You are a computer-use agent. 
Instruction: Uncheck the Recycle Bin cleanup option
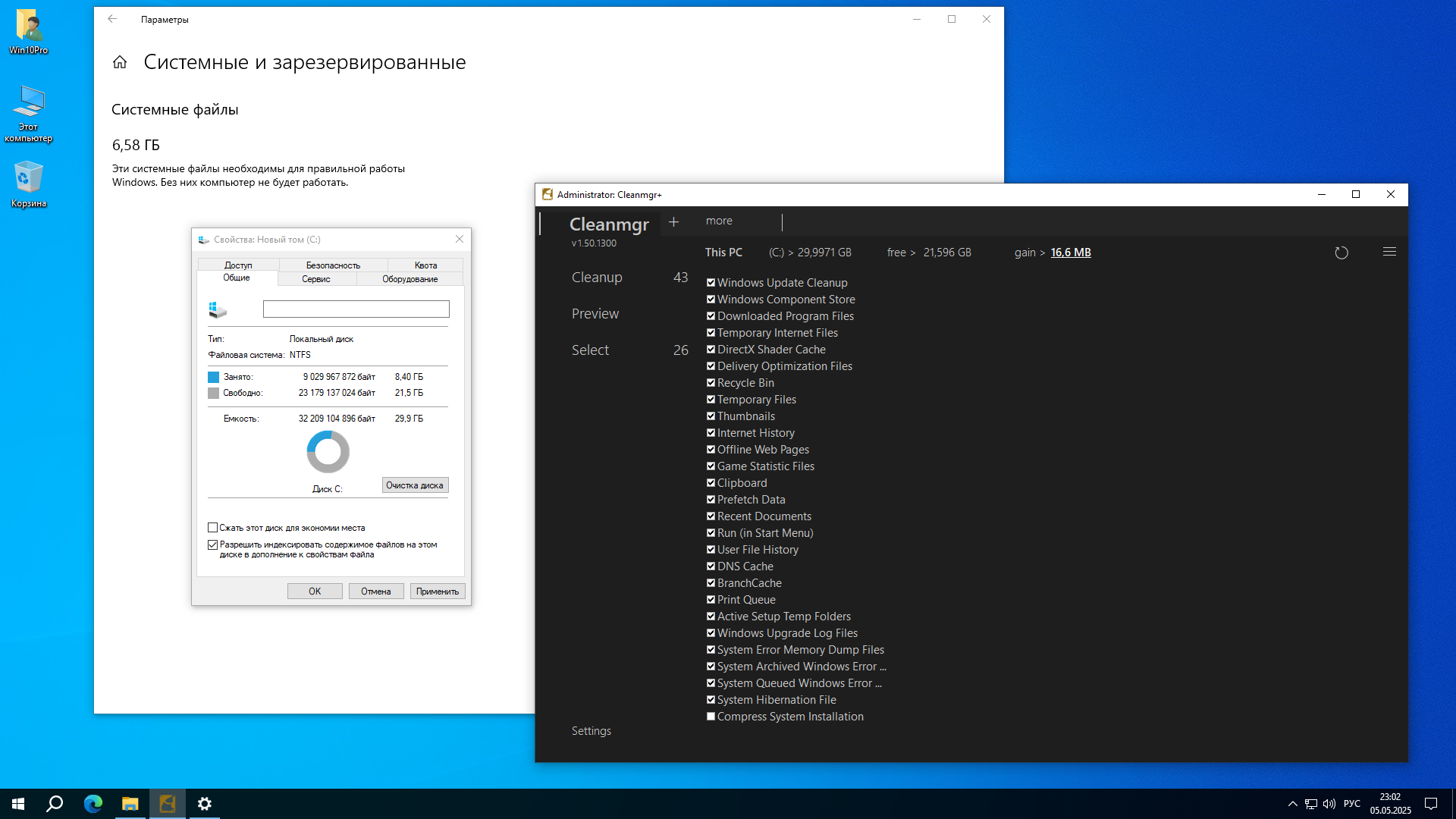coord(711,382)
